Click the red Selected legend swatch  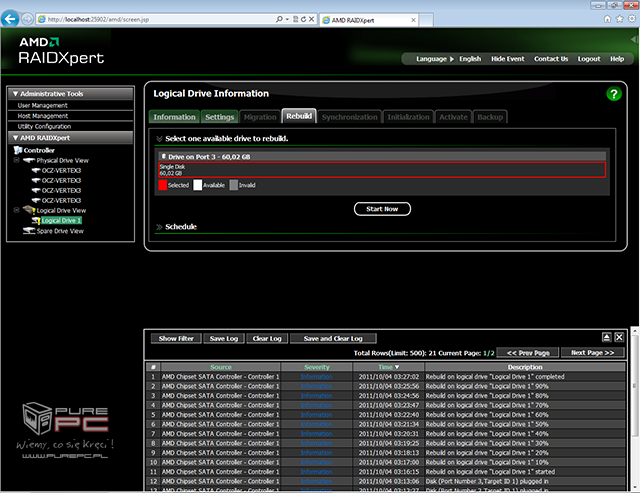pyautogui.click(x=163, y=185)
